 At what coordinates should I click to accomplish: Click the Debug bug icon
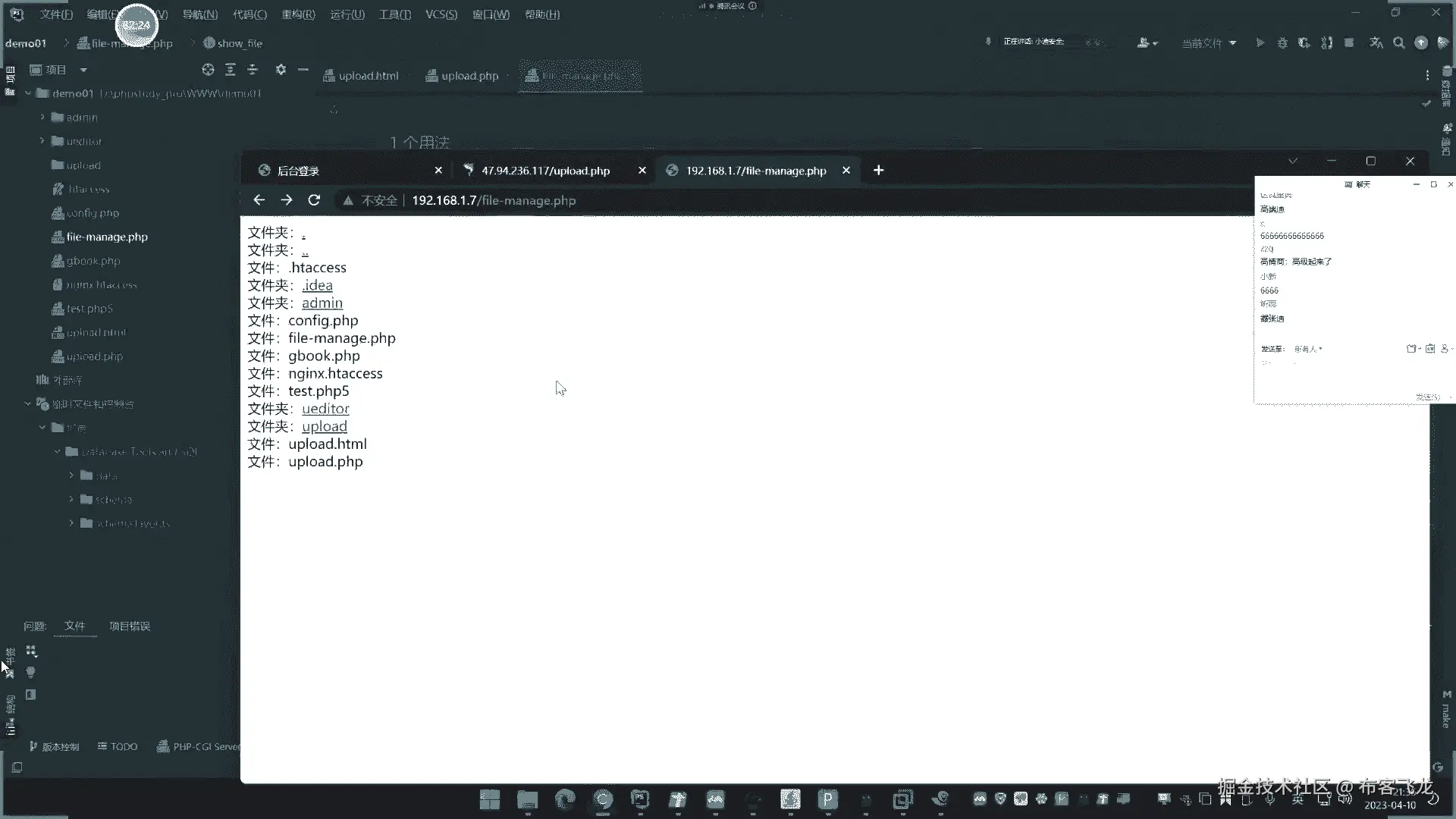(x=1282, y=43)
